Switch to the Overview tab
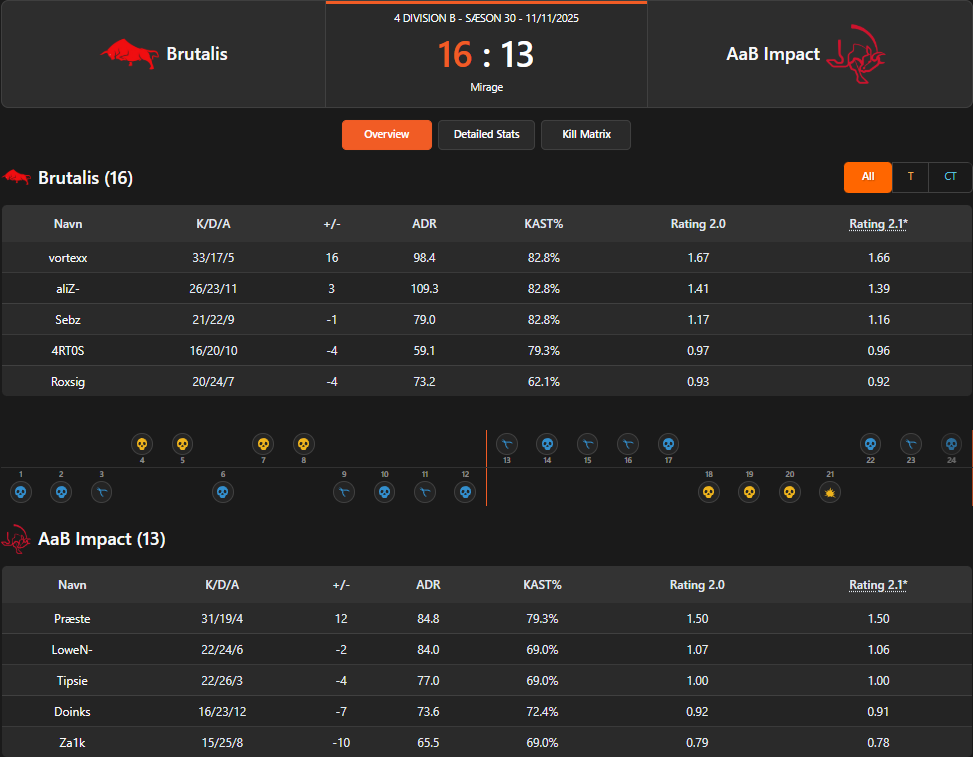The width and height of the screenshot is (973, 757). [x=387, y=135]
